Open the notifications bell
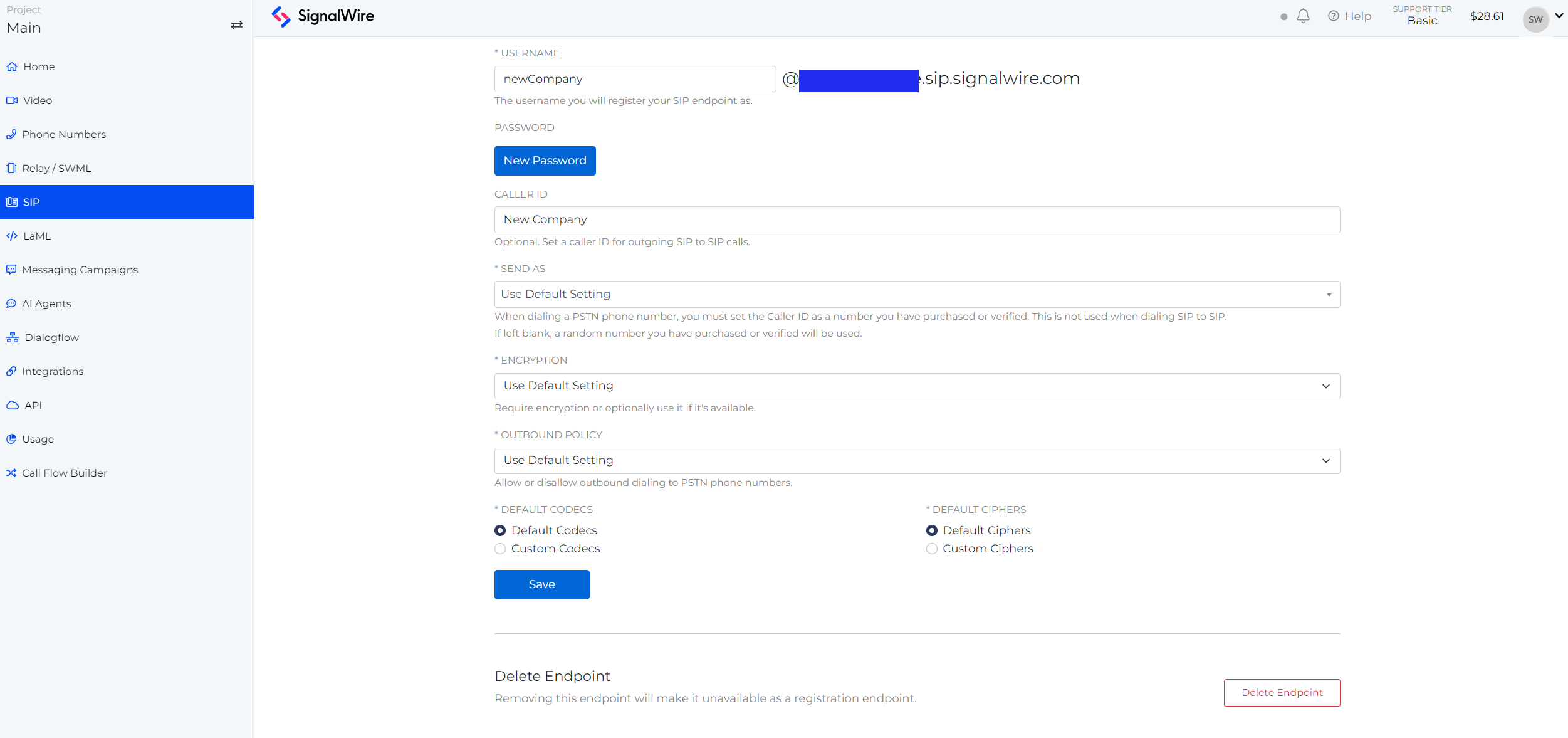The width and height of the screenshot is (1568, 738). (x=1303, y=16)
